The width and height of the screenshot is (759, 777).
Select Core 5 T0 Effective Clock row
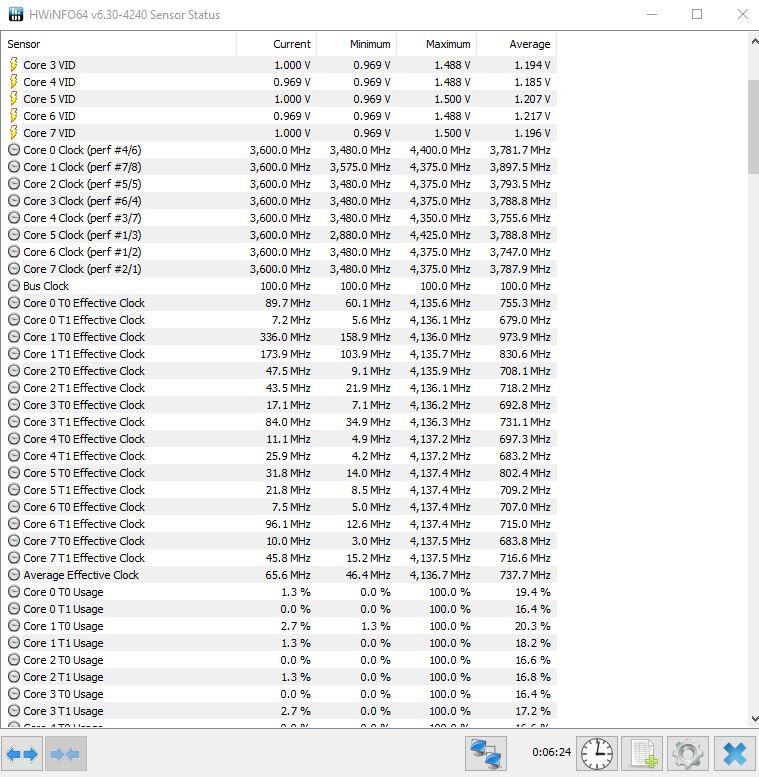point(279,473)
